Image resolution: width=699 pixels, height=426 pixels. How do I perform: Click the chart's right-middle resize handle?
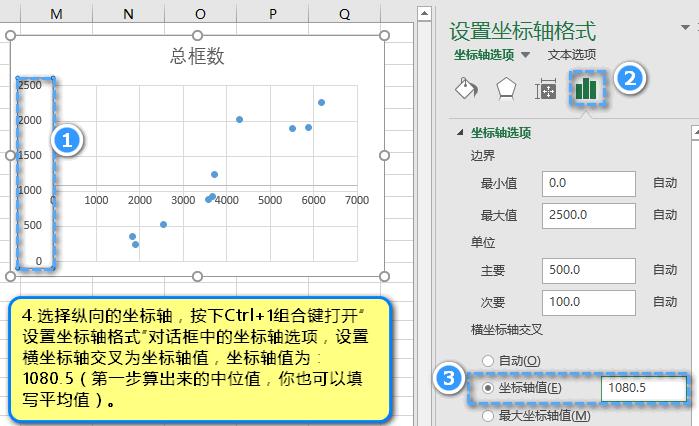(x=384, y=155)
